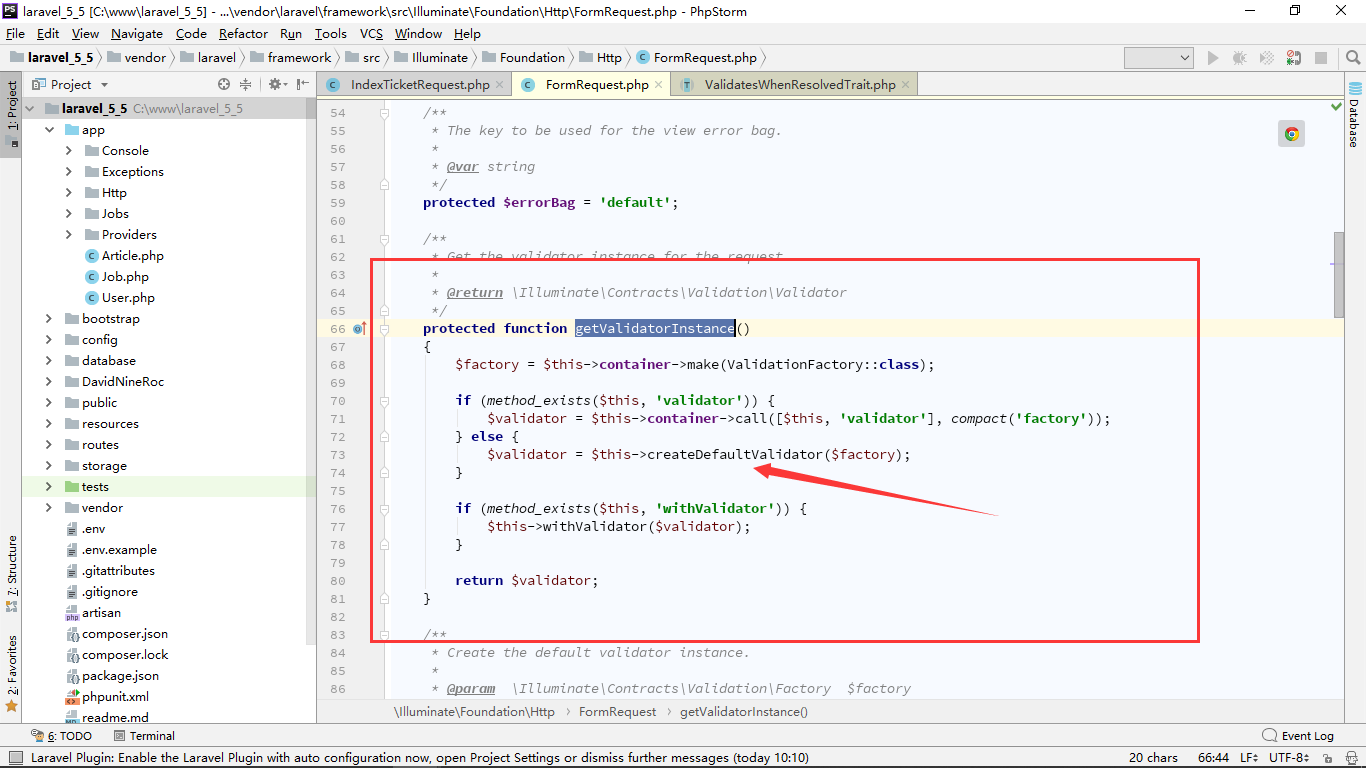Open the Event Log

(1298, 736)
